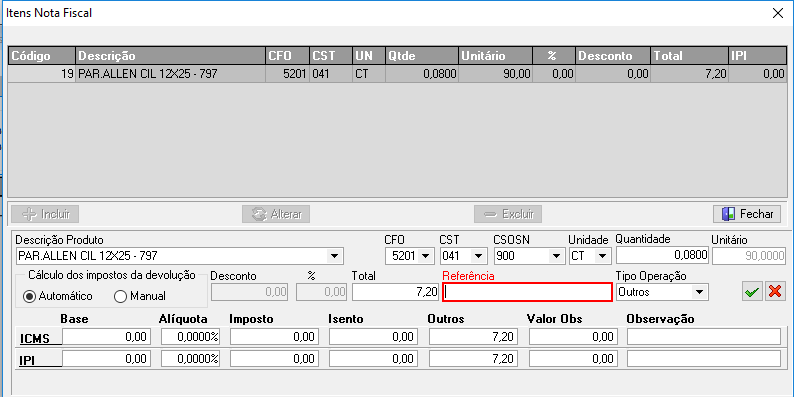The width and height of the screenshot is (794, 397).
Task: Click the ICMS row label
Action: click(34, 338)
